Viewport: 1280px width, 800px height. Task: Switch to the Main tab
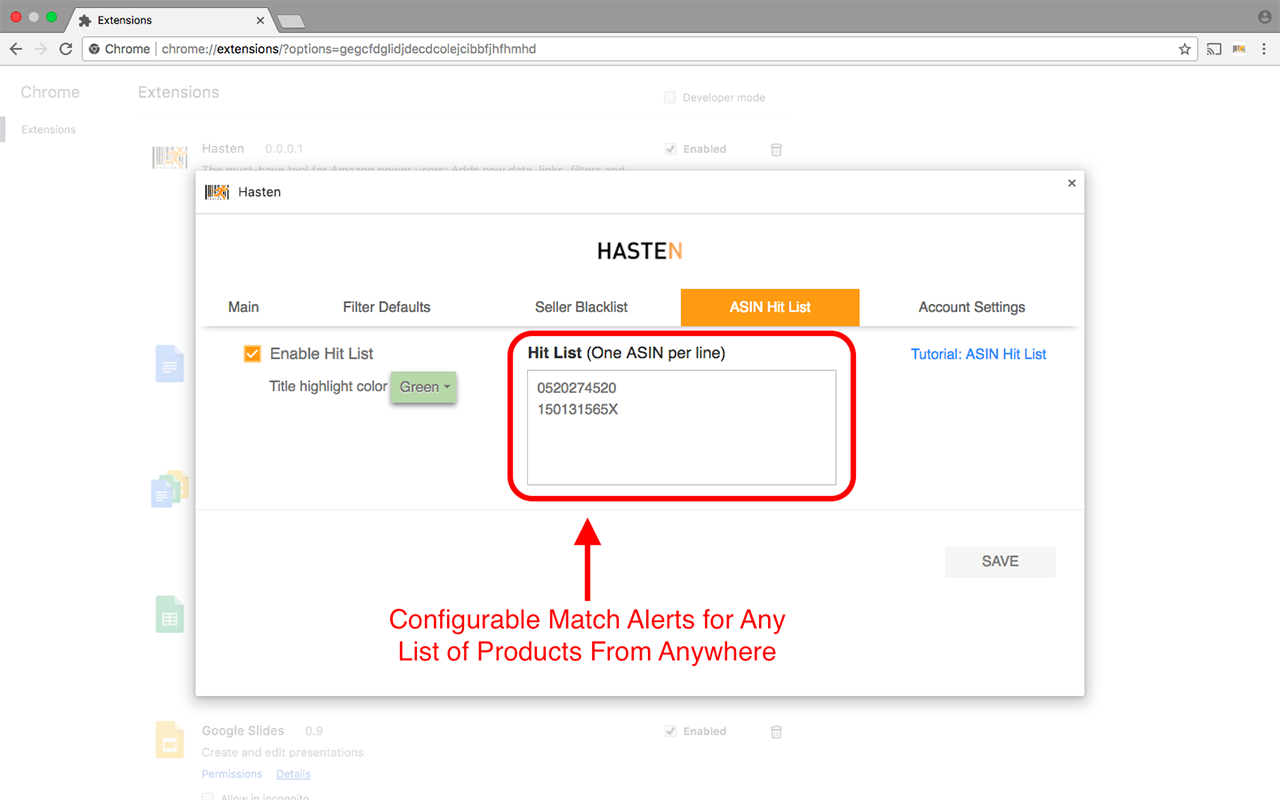tap(243, 307)
